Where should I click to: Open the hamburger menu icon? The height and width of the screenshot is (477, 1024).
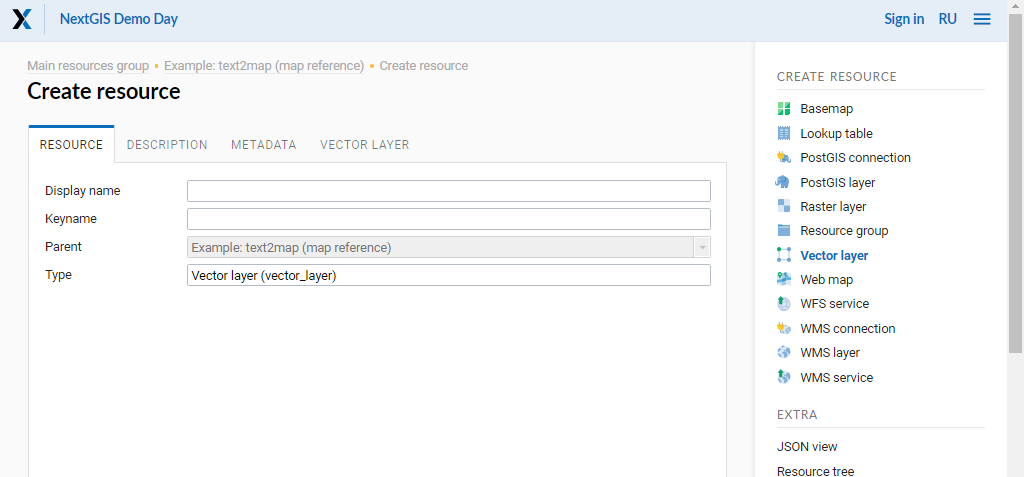pos(982,19)
